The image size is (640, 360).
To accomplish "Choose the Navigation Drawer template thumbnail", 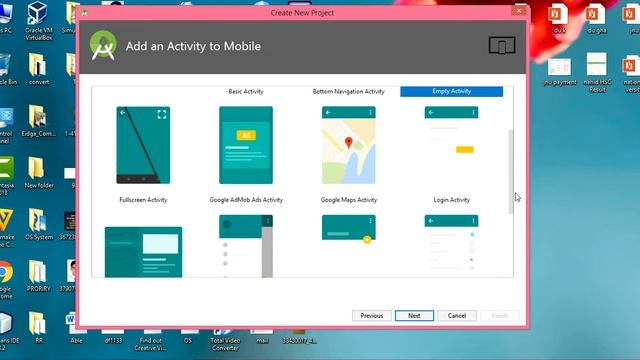I will coord(246,246).
